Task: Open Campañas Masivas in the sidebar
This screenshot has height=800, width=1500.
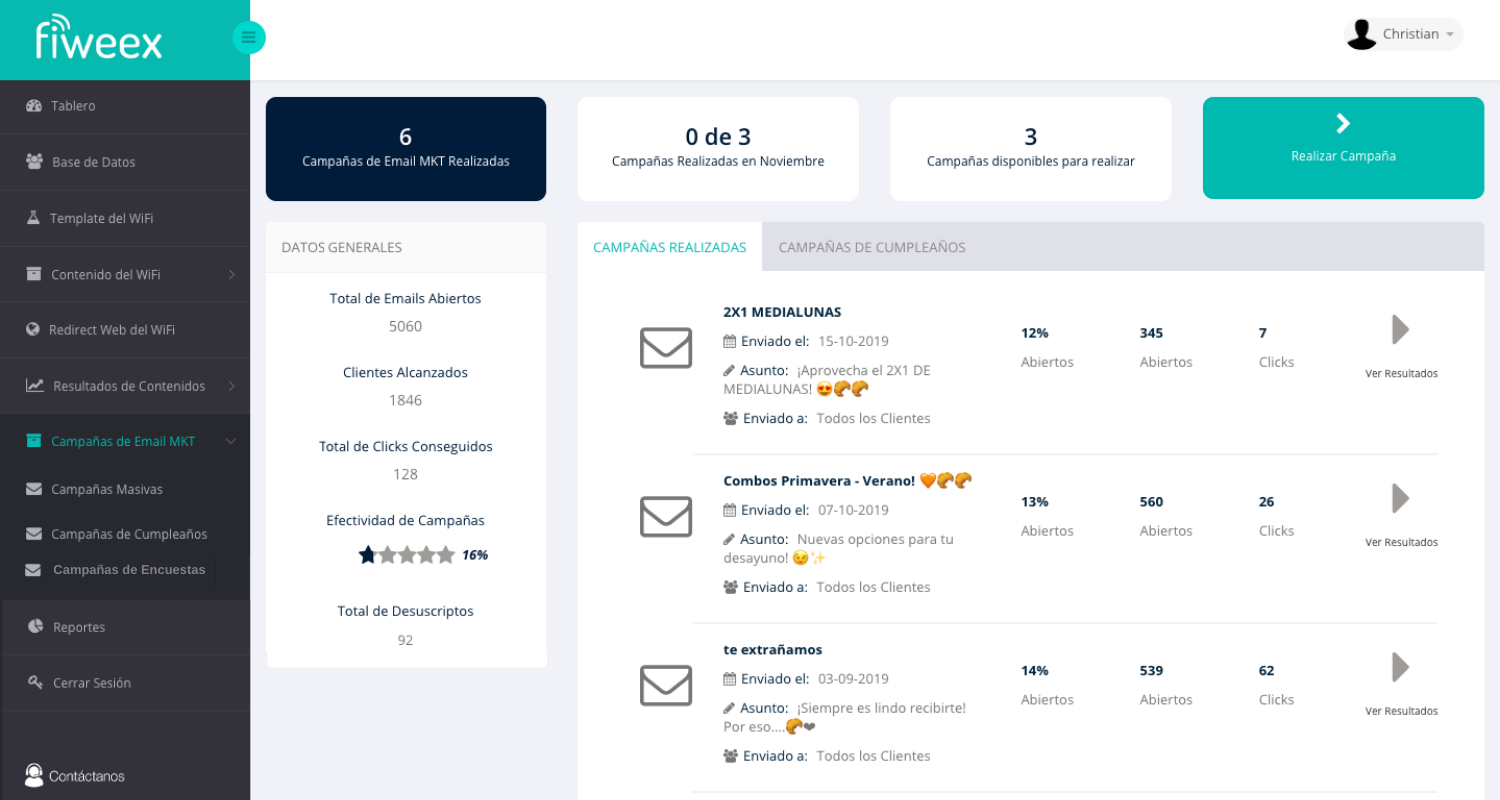Action: pos(107,490)
